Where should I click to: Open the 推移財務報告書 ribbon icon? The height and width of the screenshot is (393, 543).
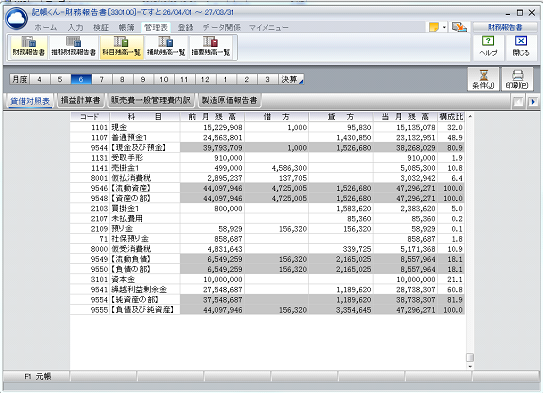73,47
